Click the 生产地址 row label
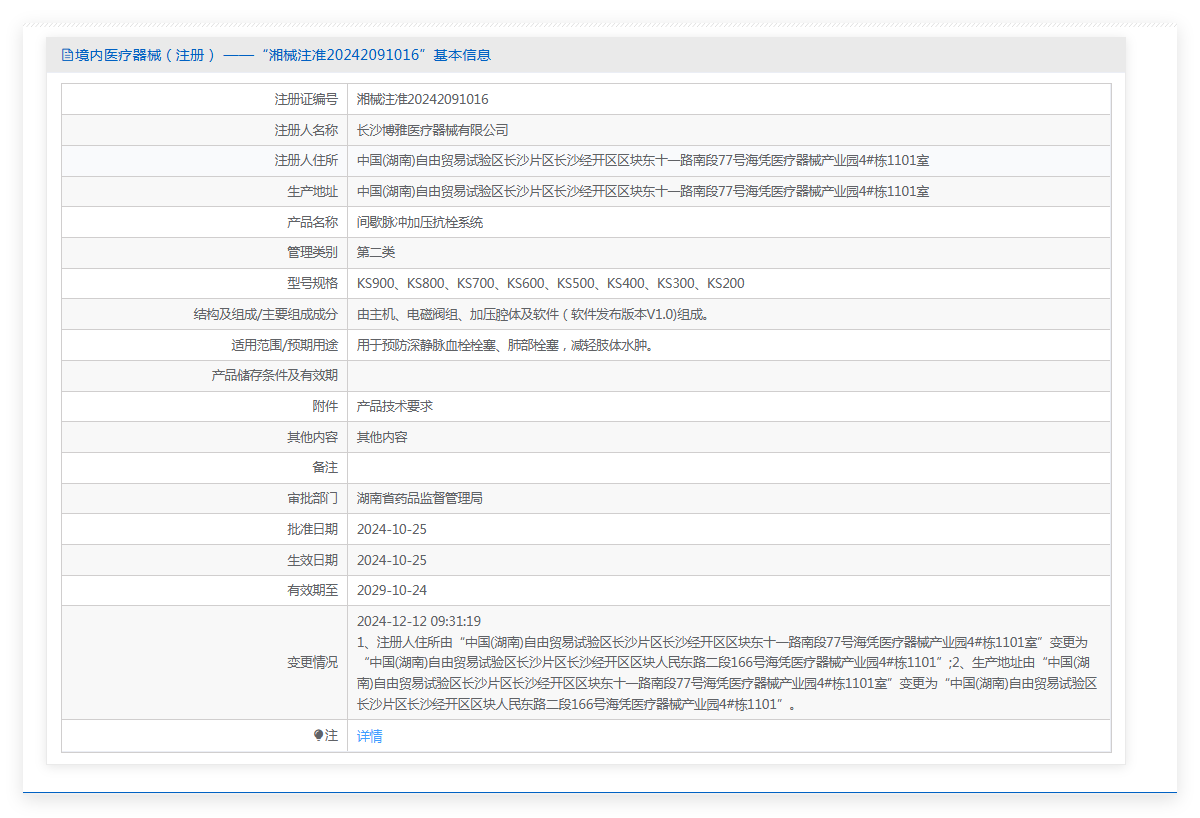 (x=312, y=191)
